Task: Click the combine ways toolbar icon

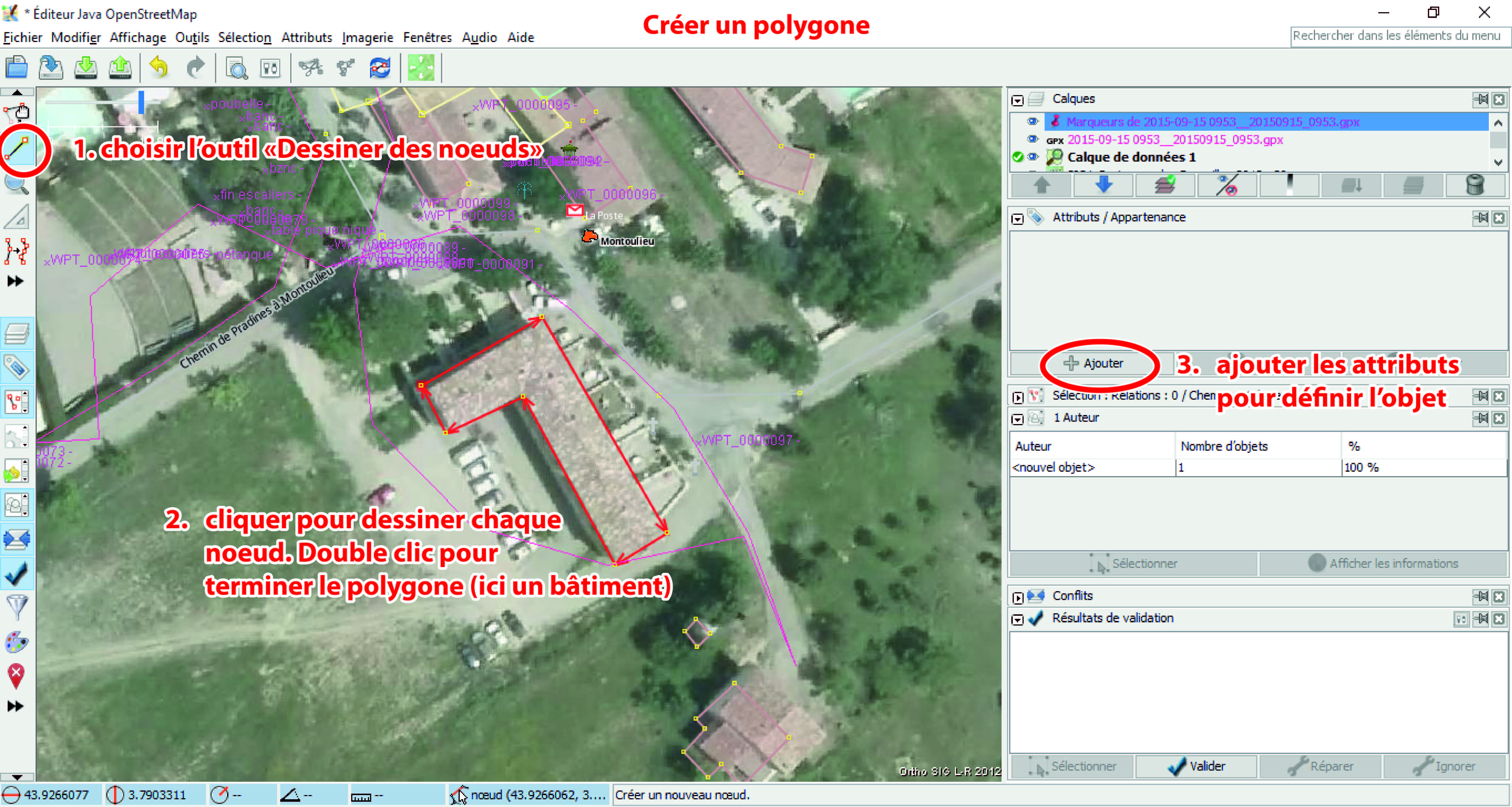Action: [x=346, y=68]
